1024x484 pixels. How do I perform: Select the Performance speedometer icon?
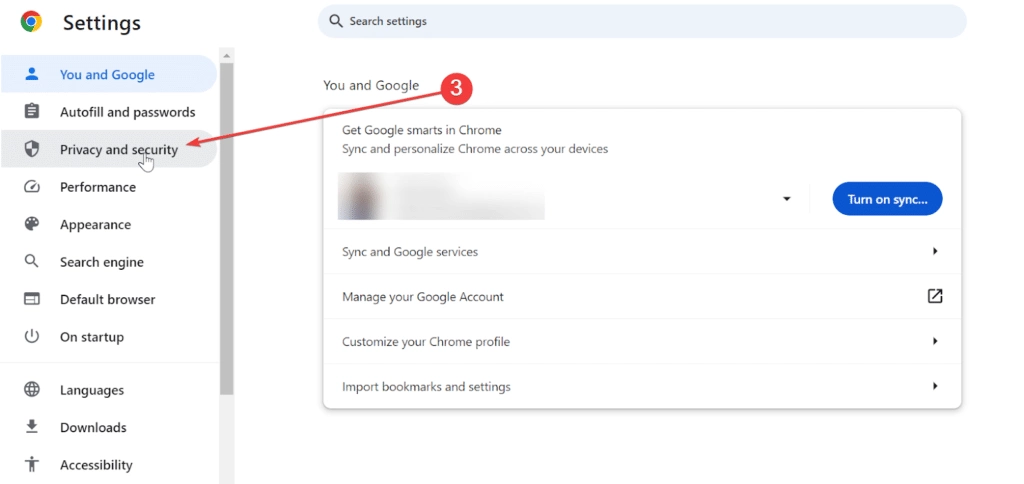point(31,187)
